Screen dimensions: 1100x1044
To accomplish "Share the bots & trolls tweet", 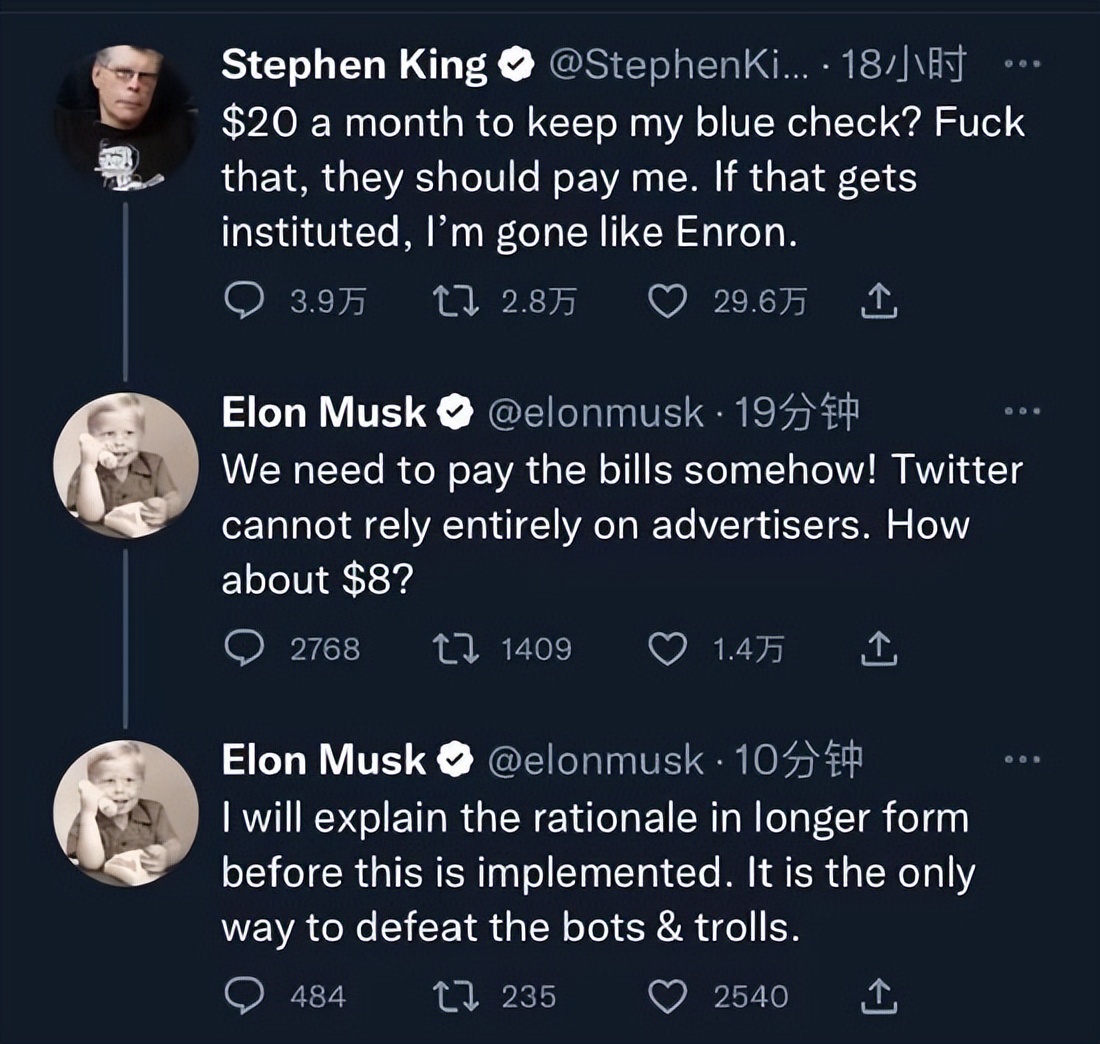I will pos(879,997).
